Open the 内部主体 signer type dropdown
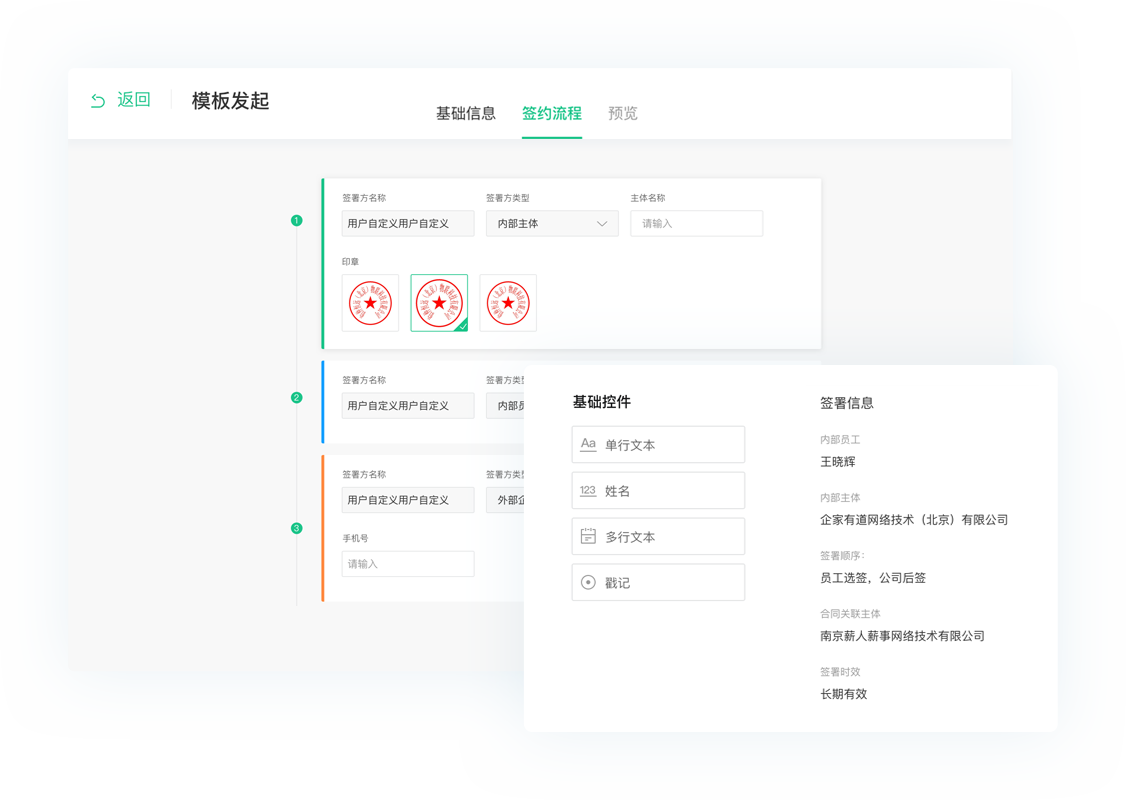1126x800 pixels. point(552,224)
